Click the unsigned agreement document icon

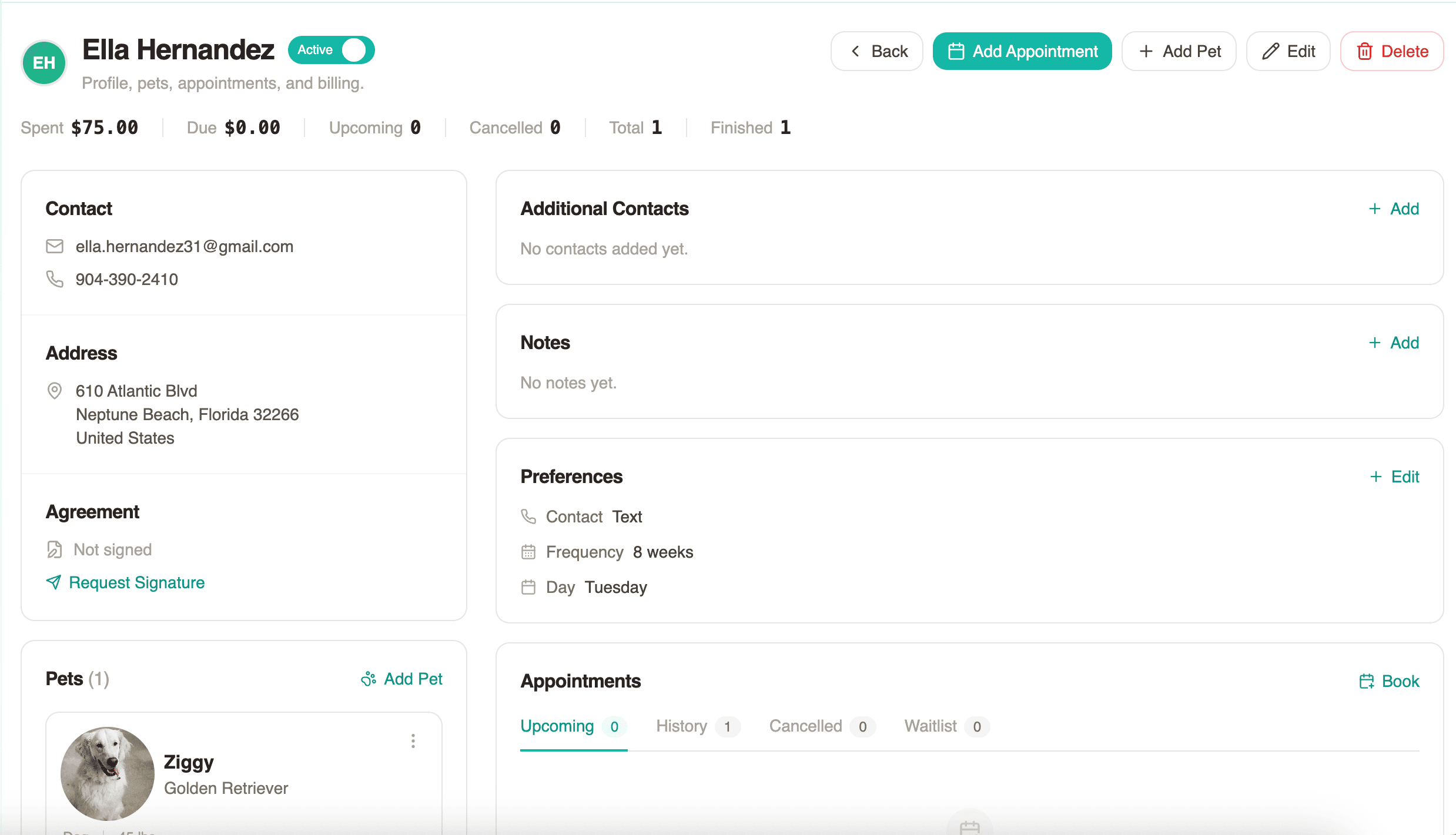click(x=55, y=549)
